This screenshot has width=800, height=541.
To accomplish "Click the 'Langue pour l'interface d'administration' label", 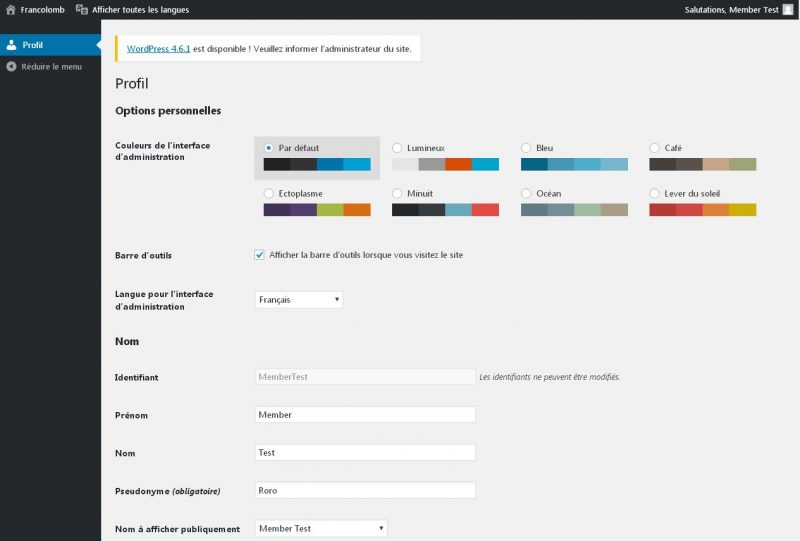I will coord(164,300).
